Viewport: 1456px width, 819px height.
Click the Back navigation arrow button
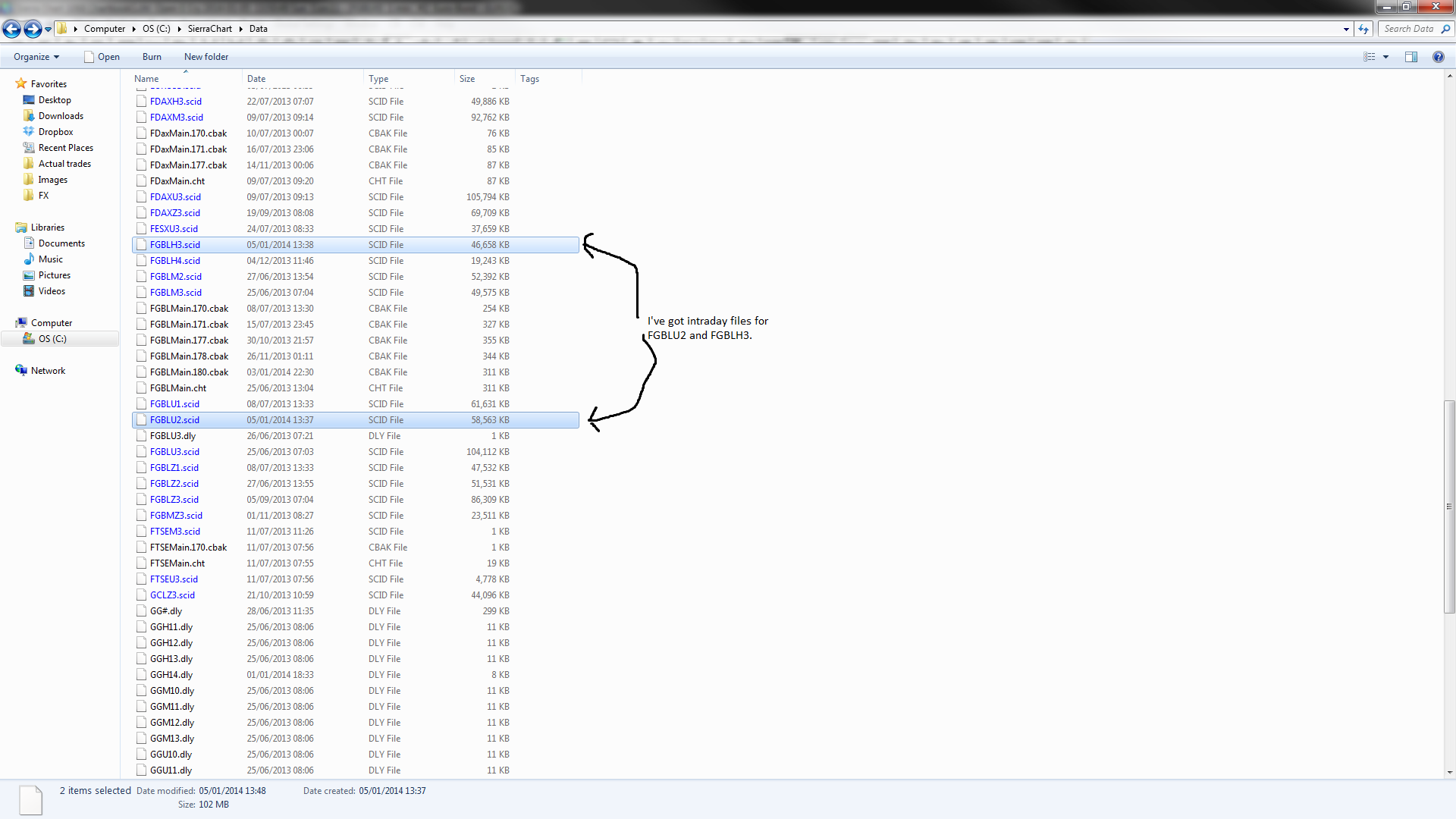tap(11, 29)
